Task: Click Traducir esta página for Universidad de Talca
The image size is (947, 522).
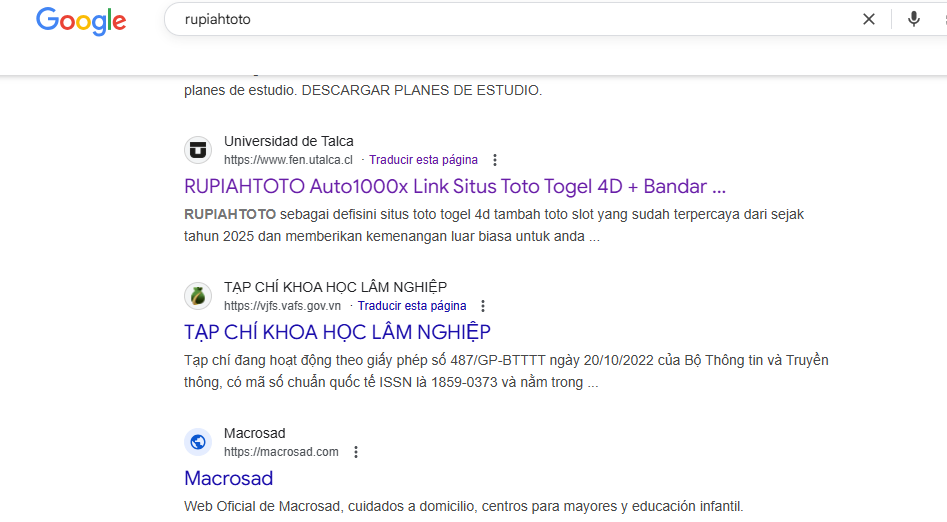Action: point(423,160)
